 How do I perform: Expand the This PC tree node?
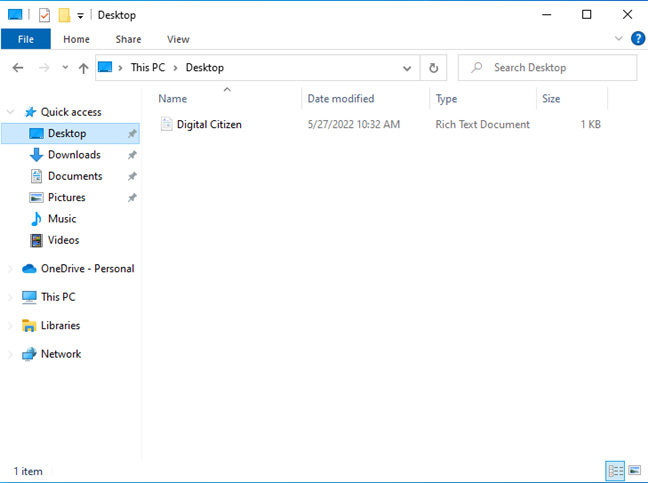click(x=11, y=297)
